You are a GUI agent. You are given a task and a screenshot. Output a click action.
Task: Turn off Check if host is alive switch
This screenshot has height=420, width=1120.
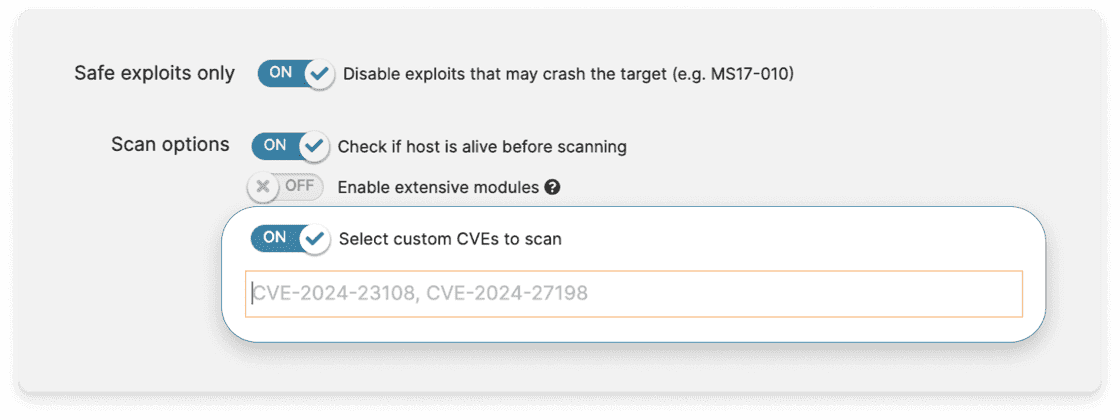(290, 146)
